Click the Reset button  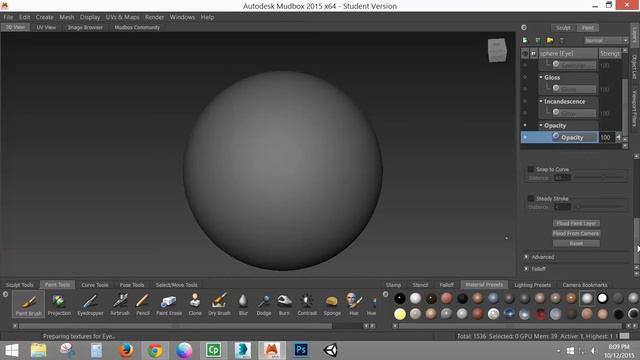tap(576, 243)
